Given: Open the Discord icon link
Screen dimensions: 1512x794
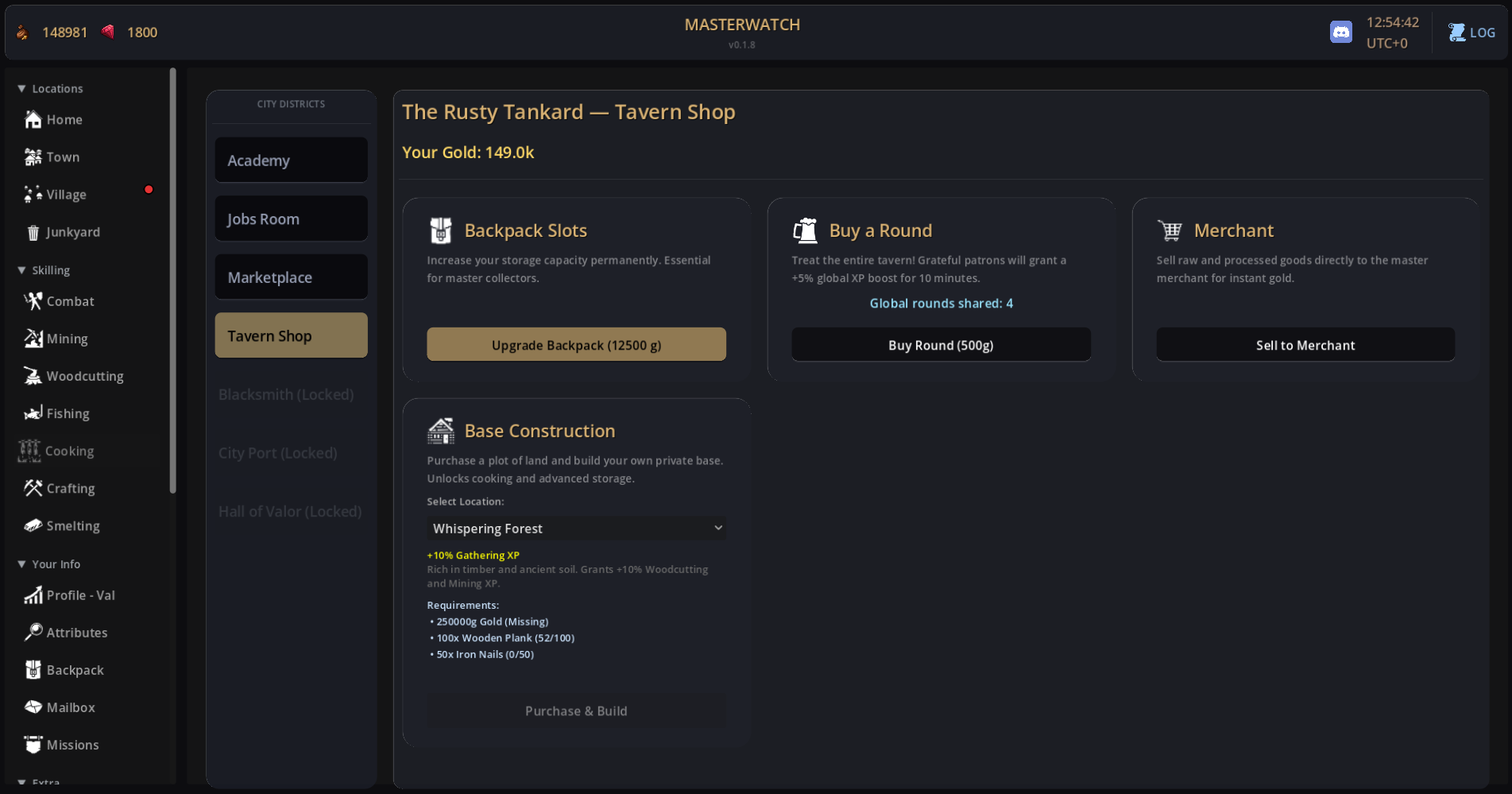Looking at the screenshot, I should point(1340,32).
